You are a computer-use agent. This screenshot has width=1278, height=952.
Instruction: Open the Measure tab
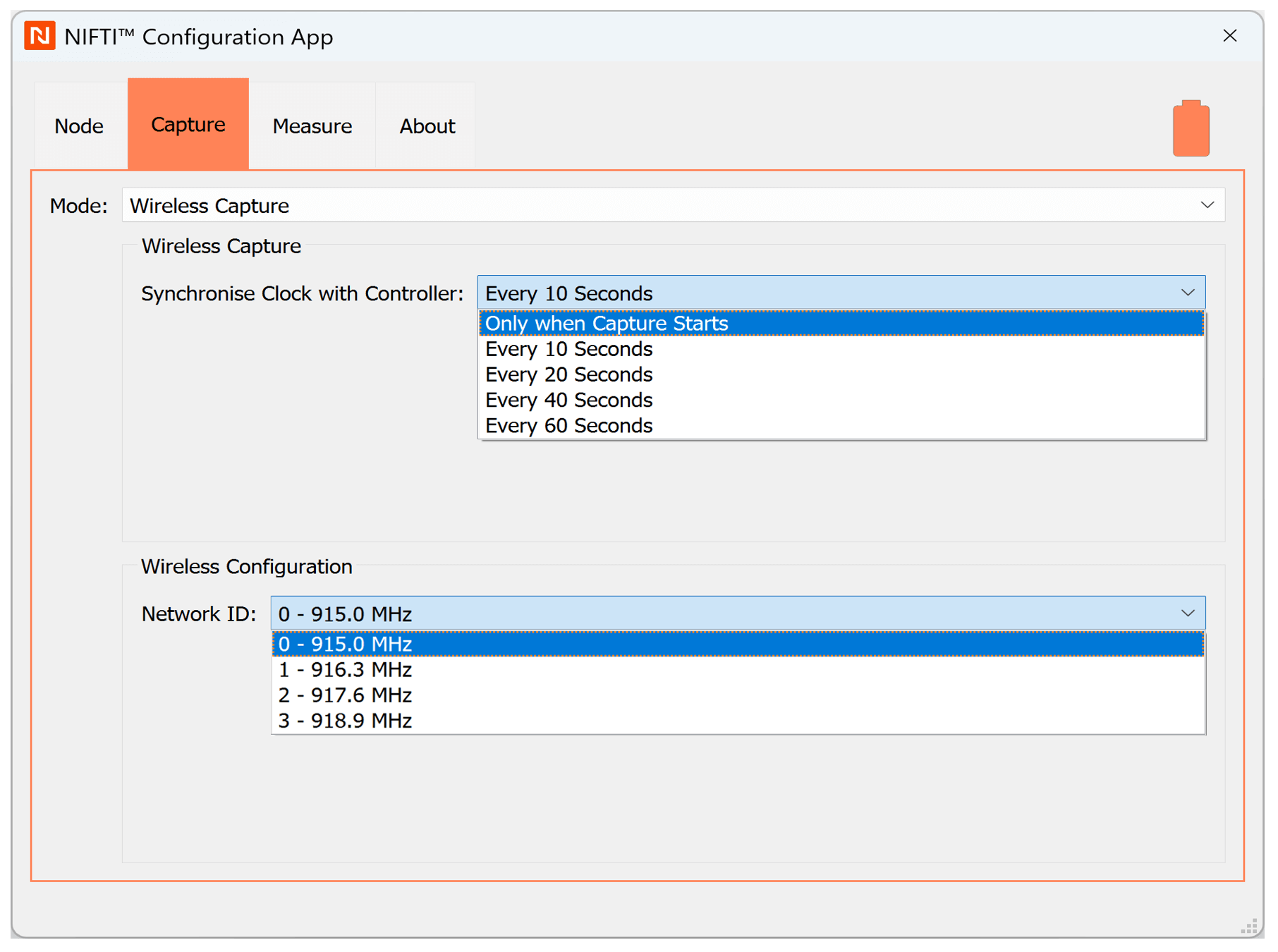312,126
